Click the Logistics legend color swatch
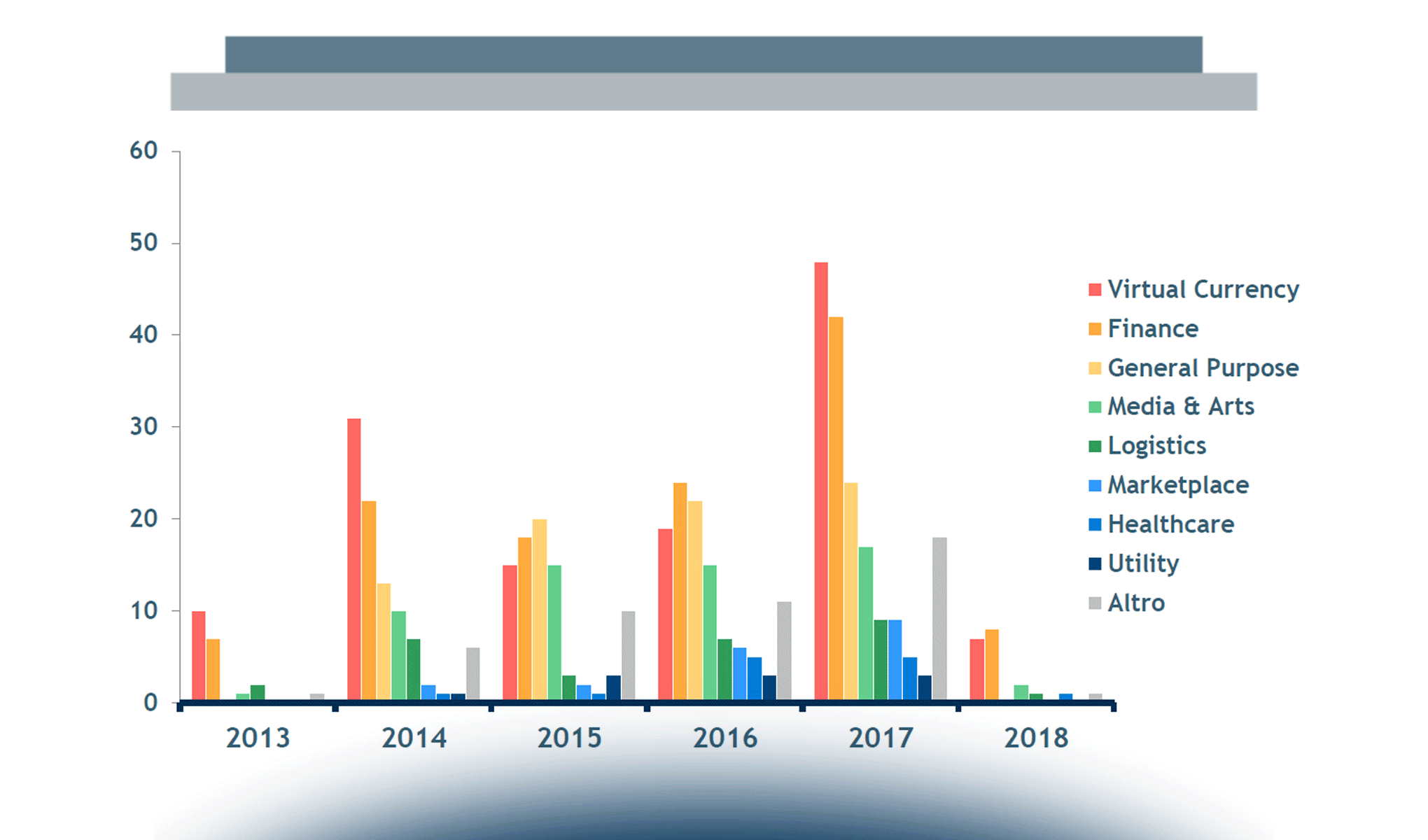 click(x=1095, y=446)
